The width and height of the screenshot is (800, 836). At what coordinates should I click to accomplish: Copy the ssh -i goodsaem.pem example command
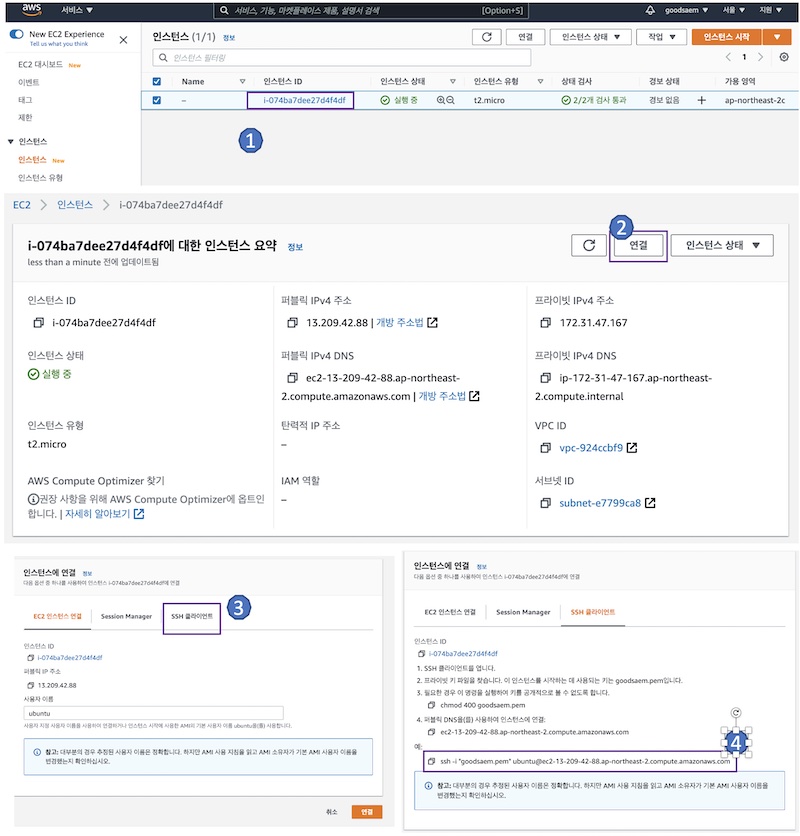pos(431,761)
